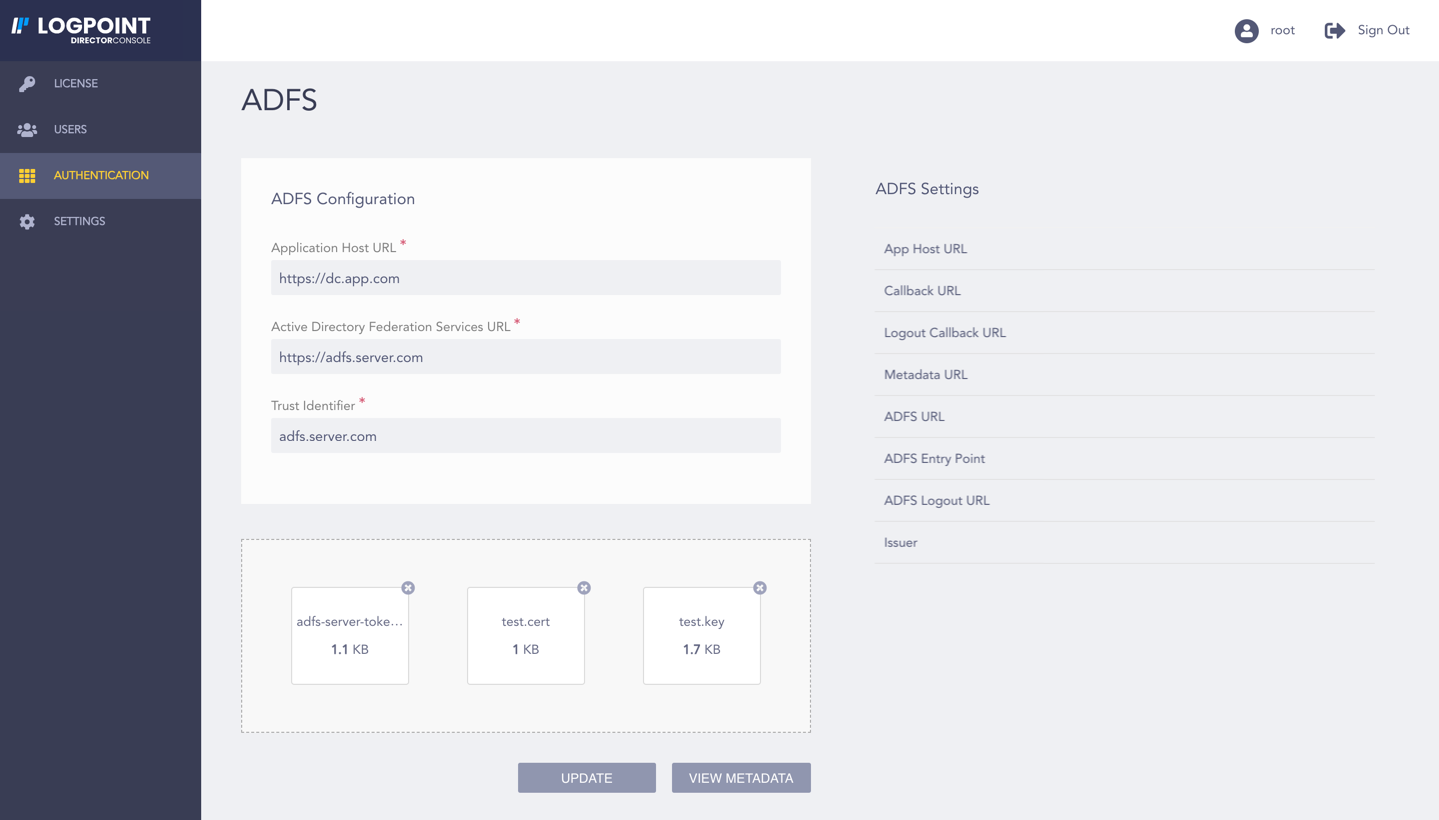Remove the adfs-server-token file
1439x820 pixels.
pos(407,588)
